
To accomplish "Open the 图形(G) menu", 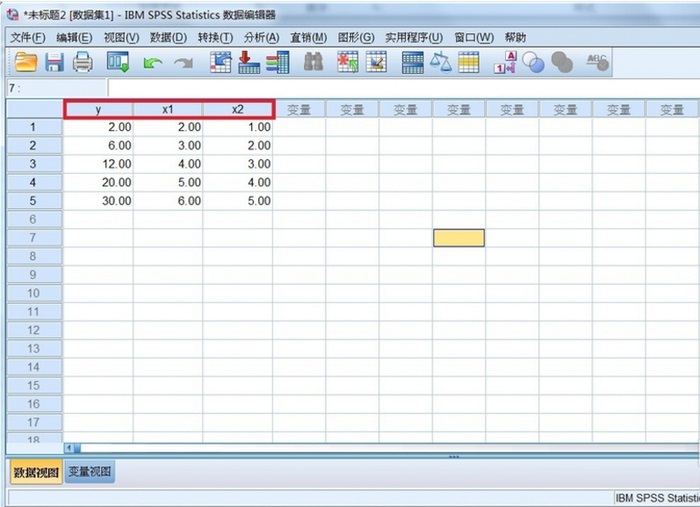I will pyautogui.click(x=356, y=37).
